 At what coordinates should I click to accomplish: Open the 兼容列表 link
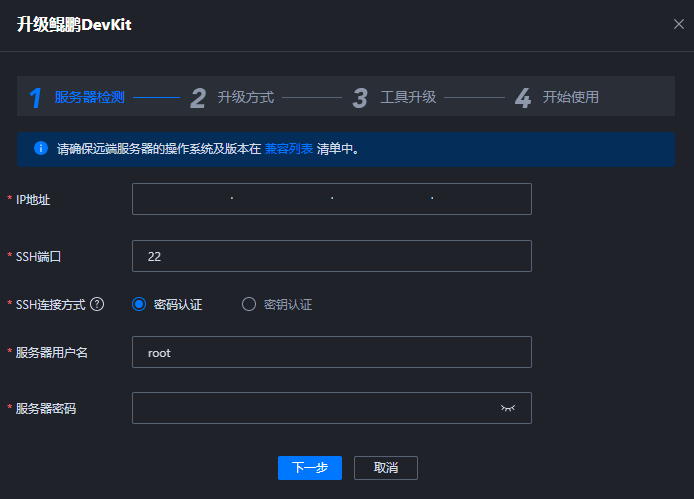pos(289,149)
